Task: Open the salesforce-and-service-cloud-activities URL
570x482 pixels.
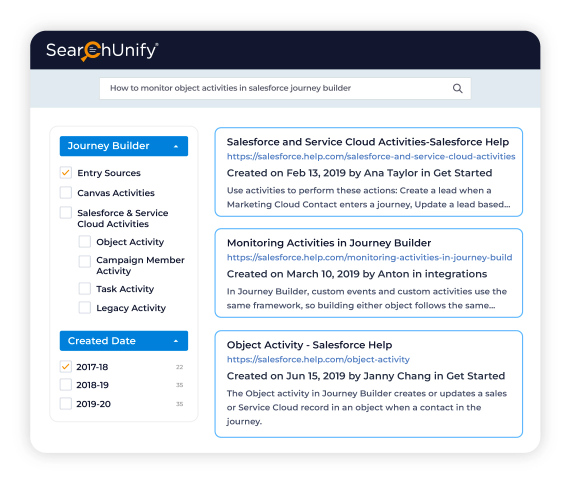Action: pos(371,156)
